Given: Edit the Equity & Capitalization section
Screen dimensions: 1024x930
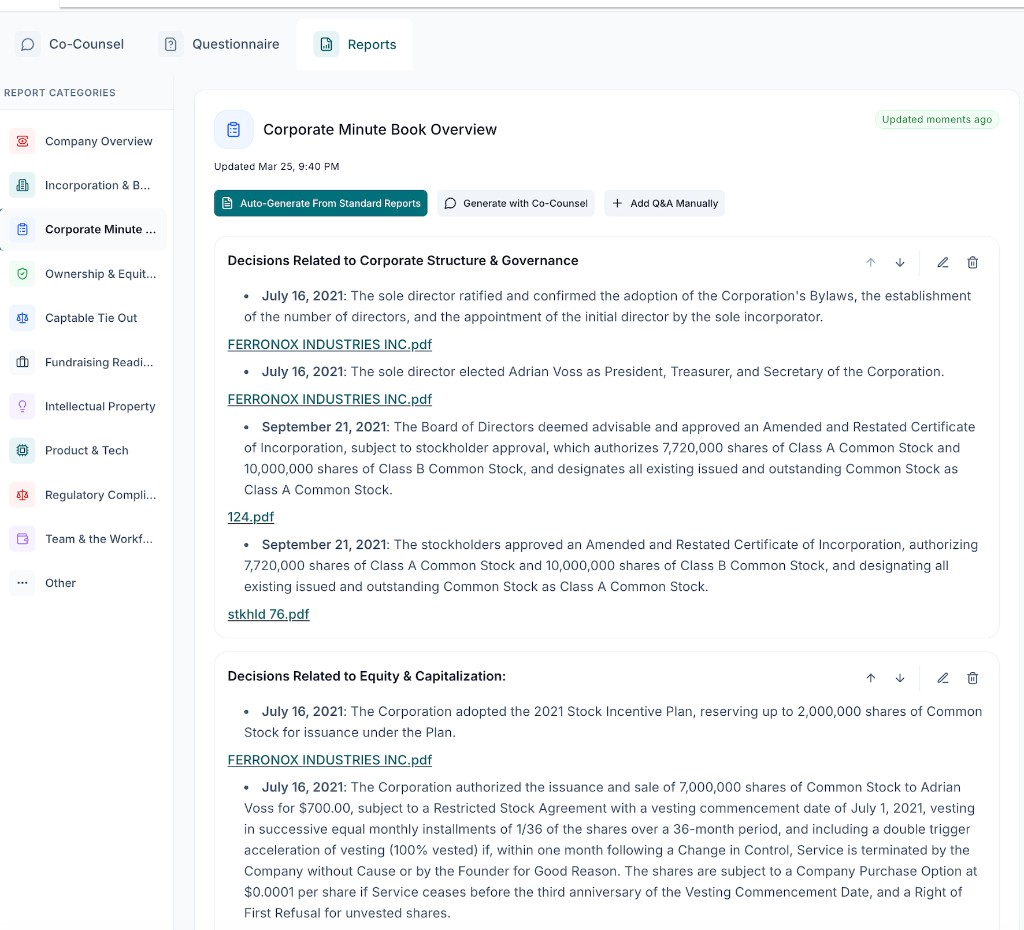Looking at the screenshot, I should tap(942, 678).
